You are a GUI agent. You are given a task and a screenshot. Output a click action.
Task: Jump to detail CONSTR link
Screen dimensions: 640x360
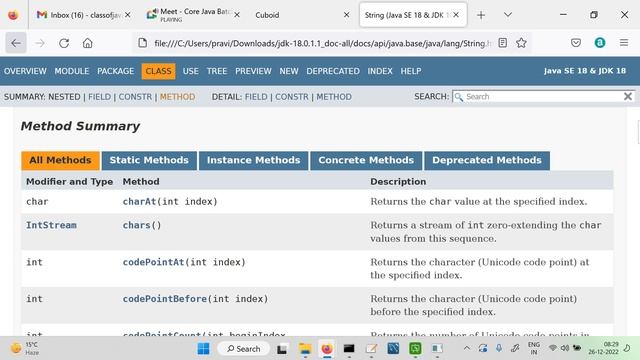(292, 97)
